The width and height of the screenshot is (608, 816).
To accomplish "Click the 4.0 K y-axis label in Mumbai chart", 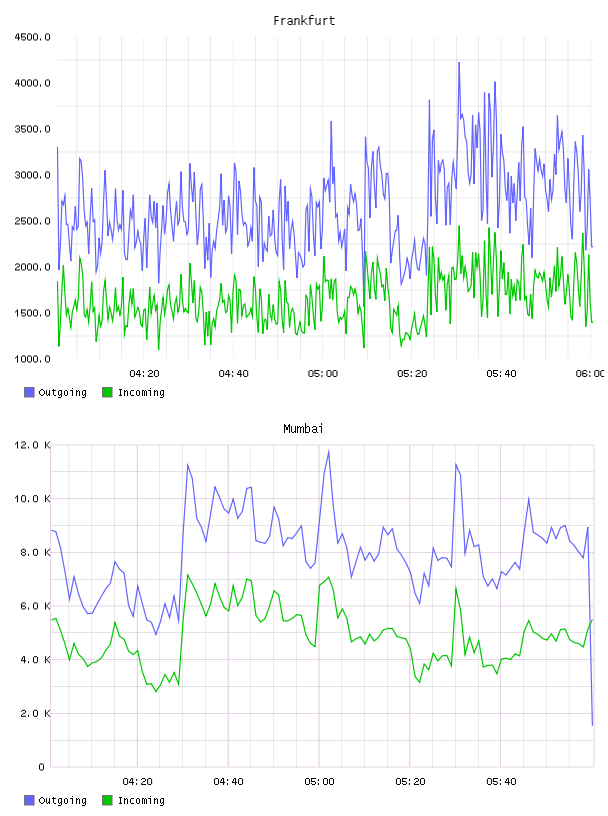I will click(x=35, y=659).
